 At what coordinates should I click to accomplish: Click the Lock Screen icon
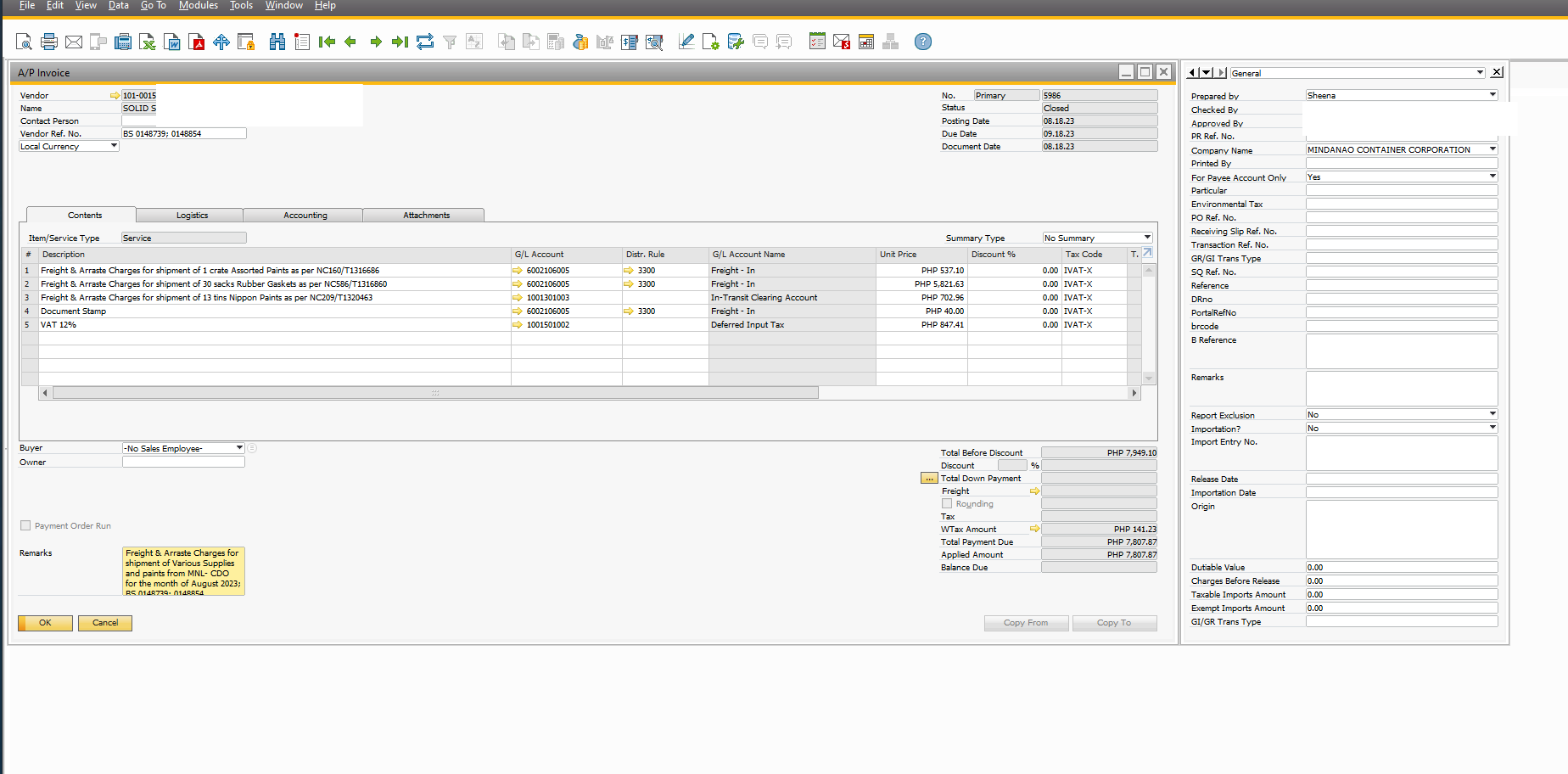point(246,42)
